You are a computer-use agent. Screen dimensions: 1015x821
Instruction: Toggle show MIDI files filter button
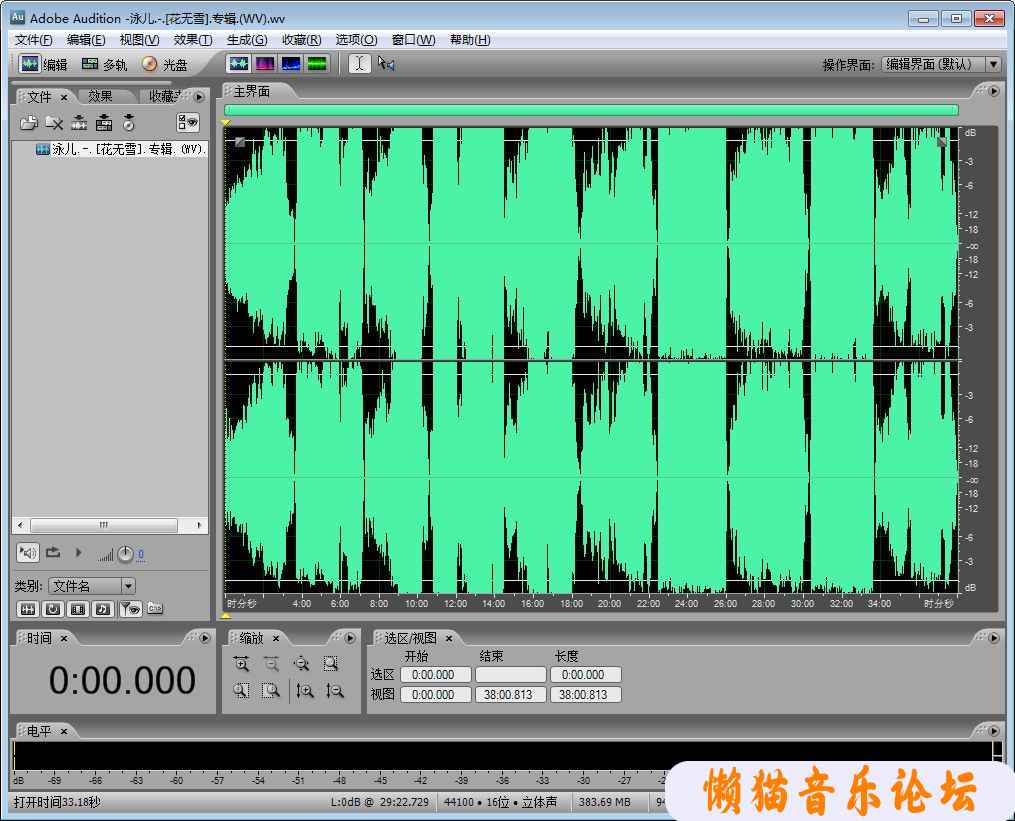[103, 609]
